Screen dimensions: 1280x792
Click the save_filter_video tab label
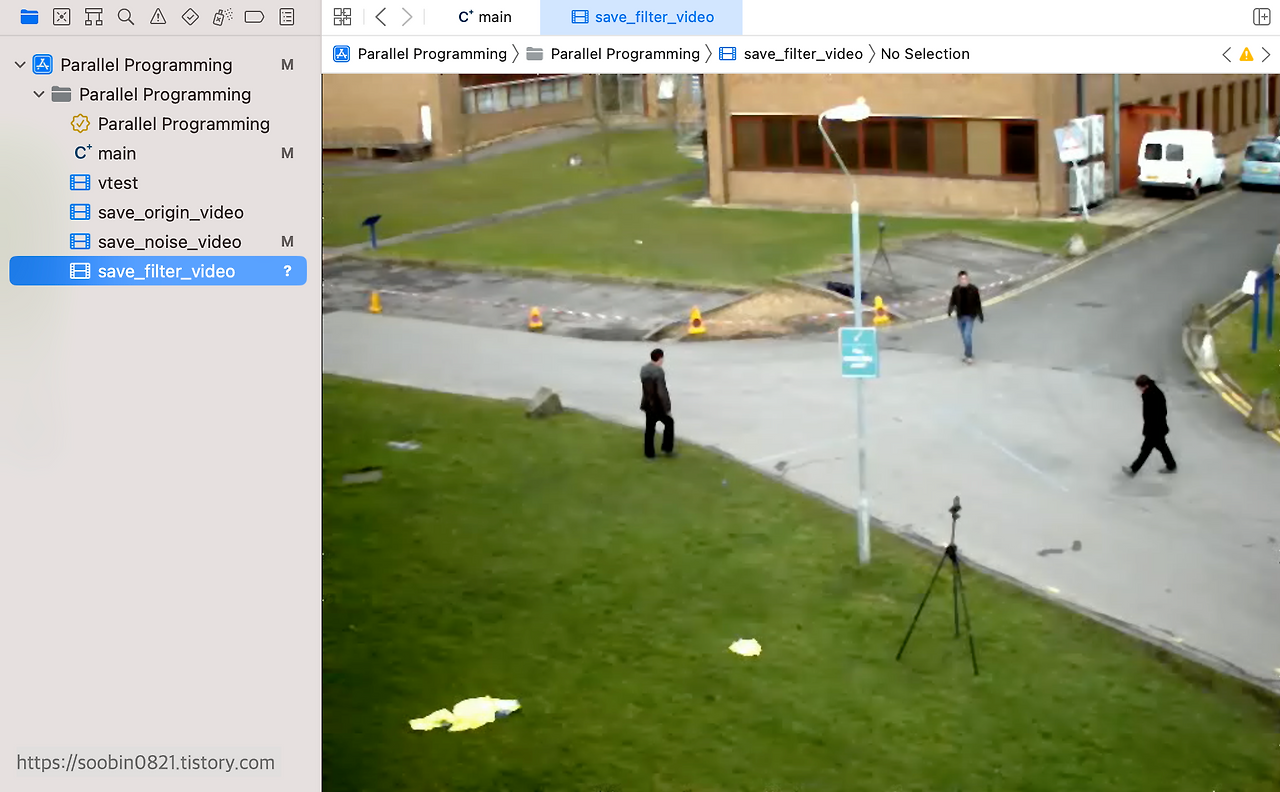click(x=654, y=17)
